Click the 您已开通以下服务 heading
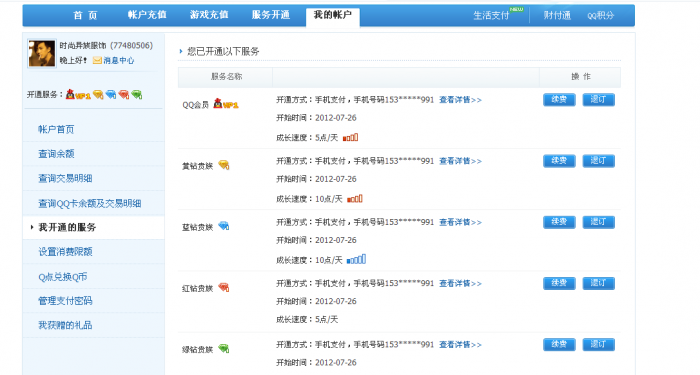700x375 pixels. 223,51
